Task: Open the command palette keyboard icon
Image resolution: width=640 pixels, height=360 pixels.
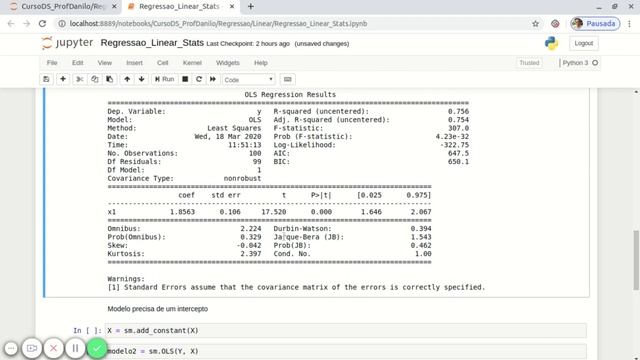Action: point(287,79)
